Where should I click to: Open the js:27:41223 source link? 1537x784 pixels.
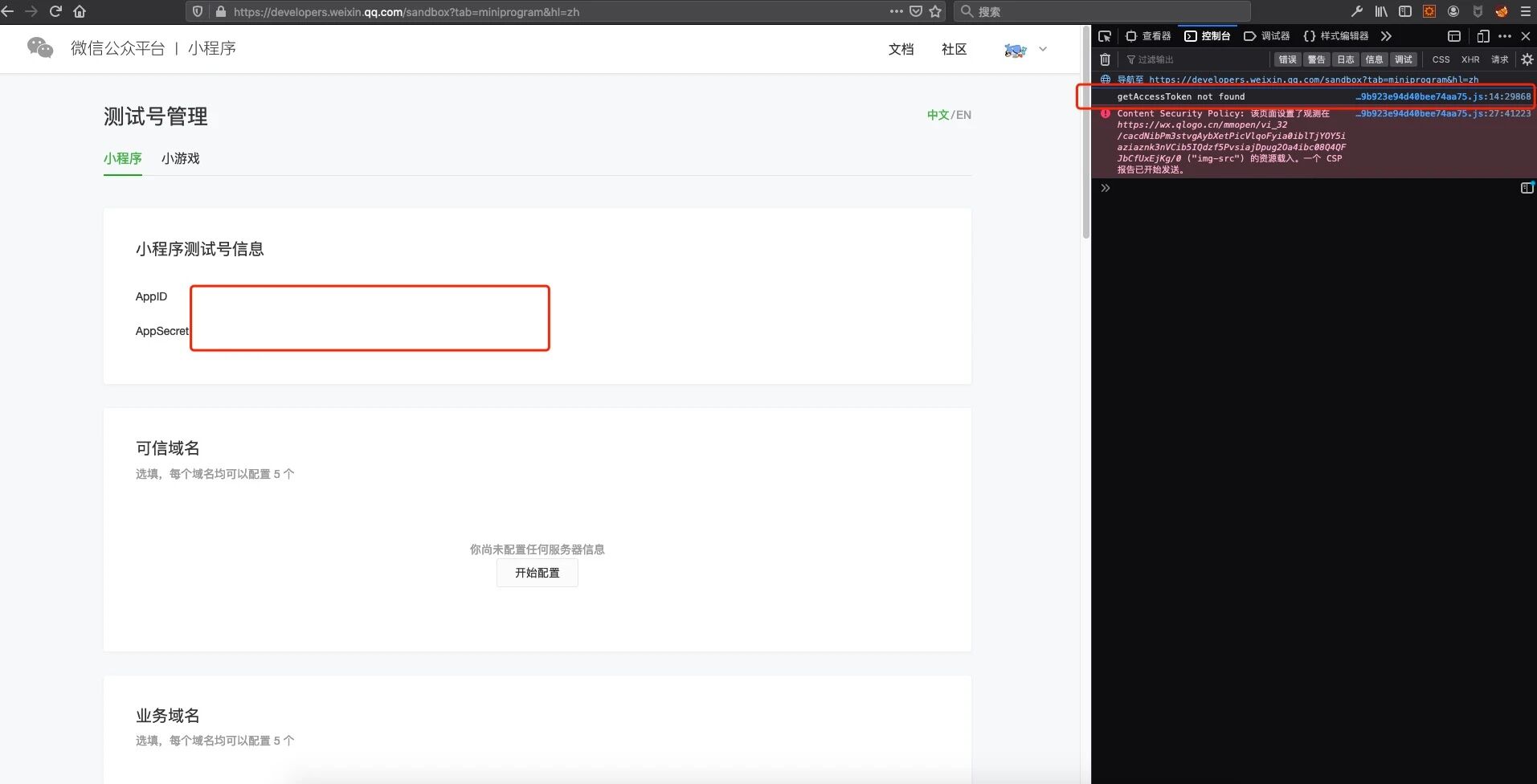1443,113
